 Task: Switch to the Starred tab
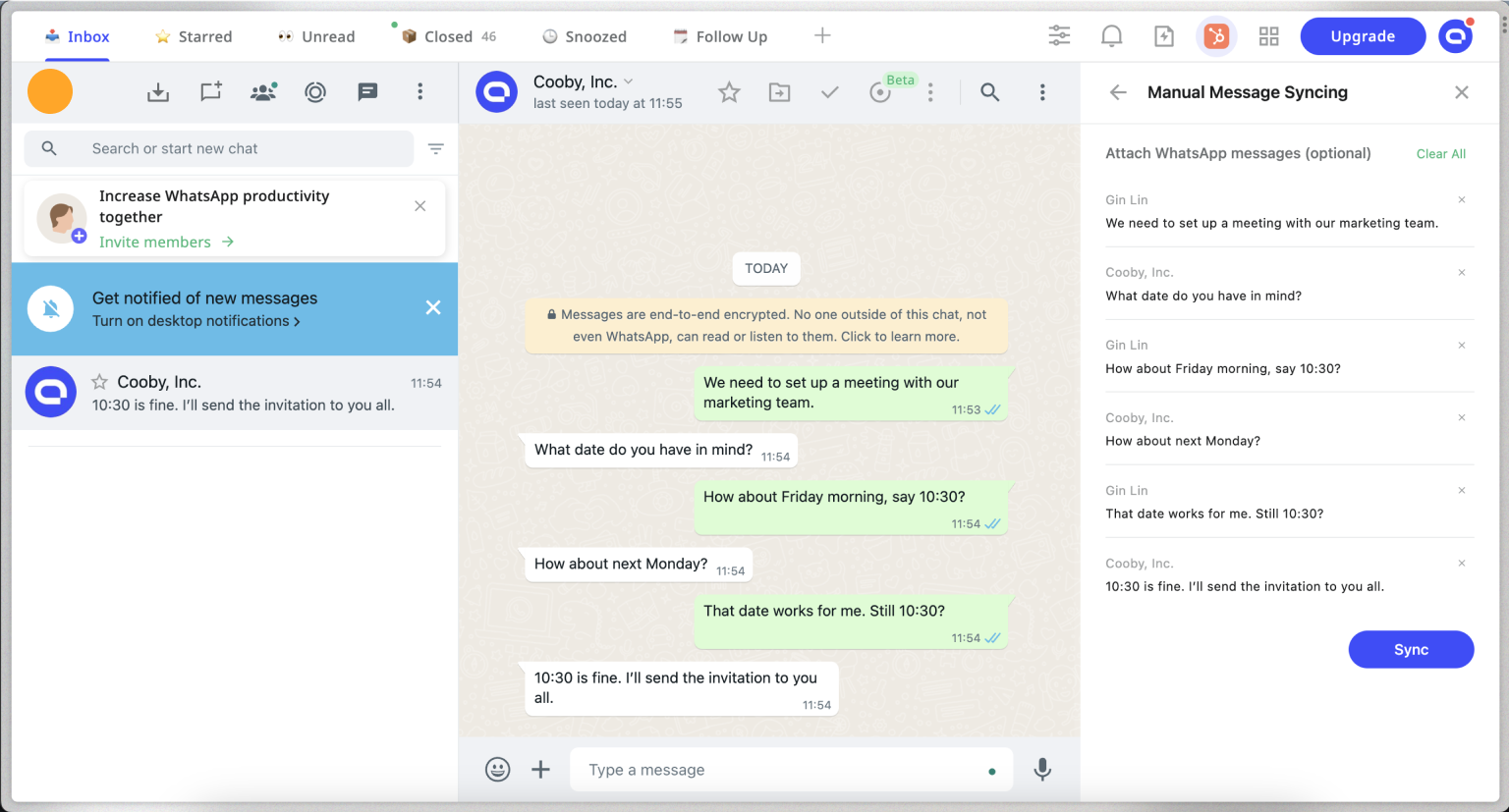click(x=194, y=36)
